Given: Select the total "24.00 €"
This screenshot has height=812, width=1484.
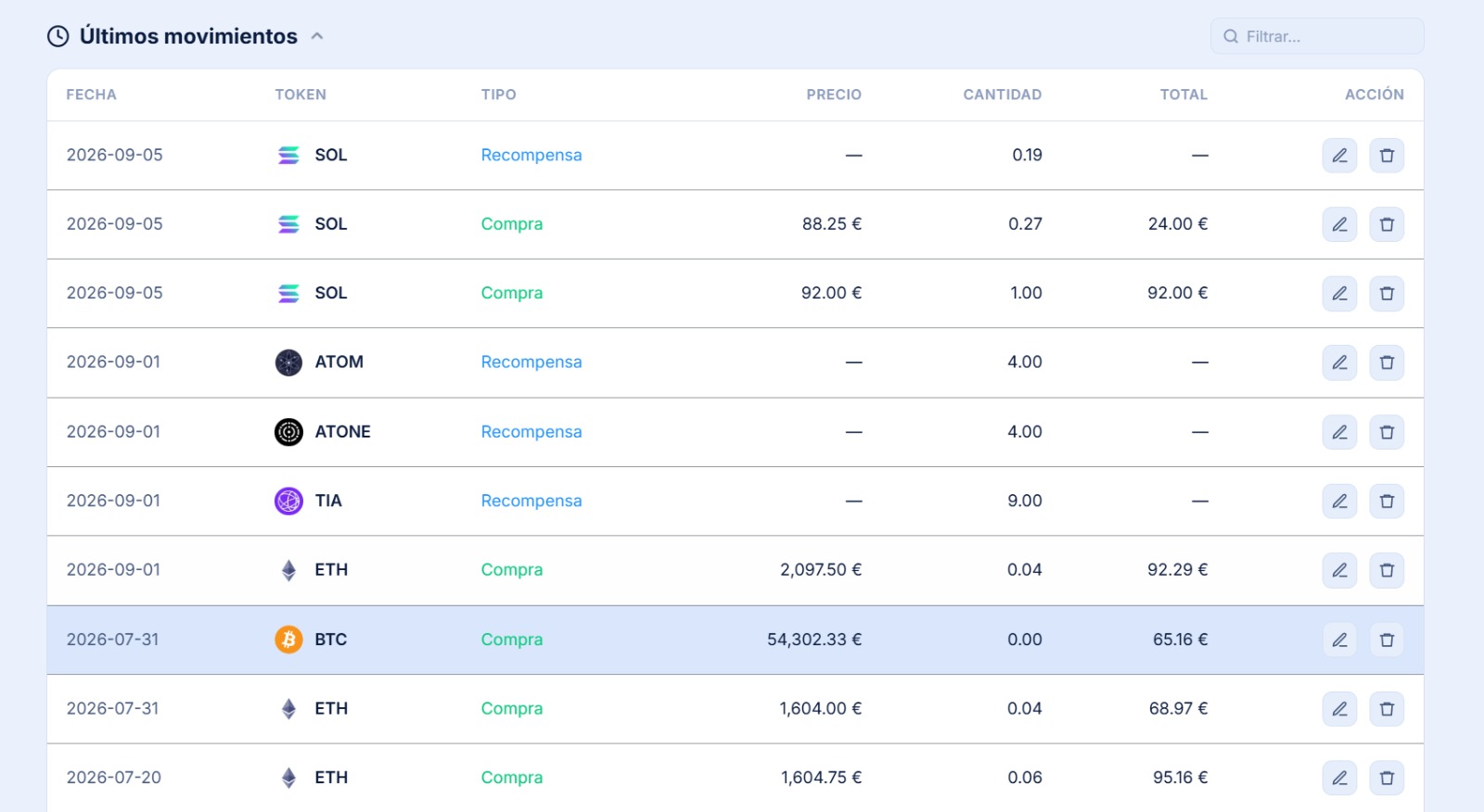Looking at the screenshot, I should [x=1178, y=223].
